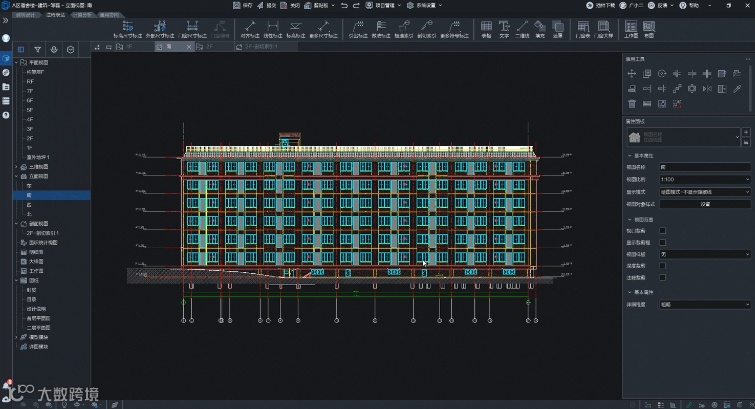Image resolution: width=755 pixels, height=409 pixels.
Task: Toggle the last checkbox in view range section
Action: coord(662,277)
